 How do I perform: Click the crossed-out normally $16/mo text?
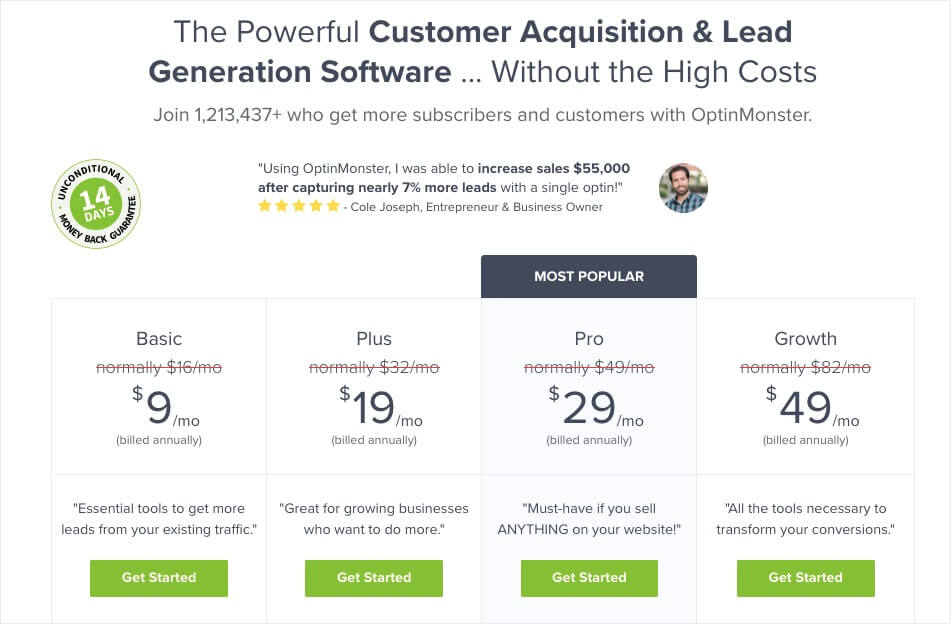(159, 367)
